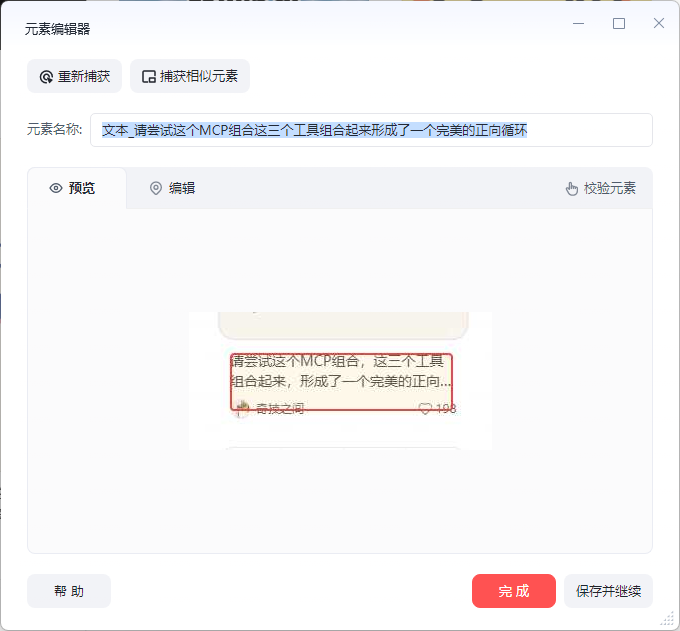Click the similar-elements capture icon
The height and width of the screenshot is (631, 680).
point(149,77)
